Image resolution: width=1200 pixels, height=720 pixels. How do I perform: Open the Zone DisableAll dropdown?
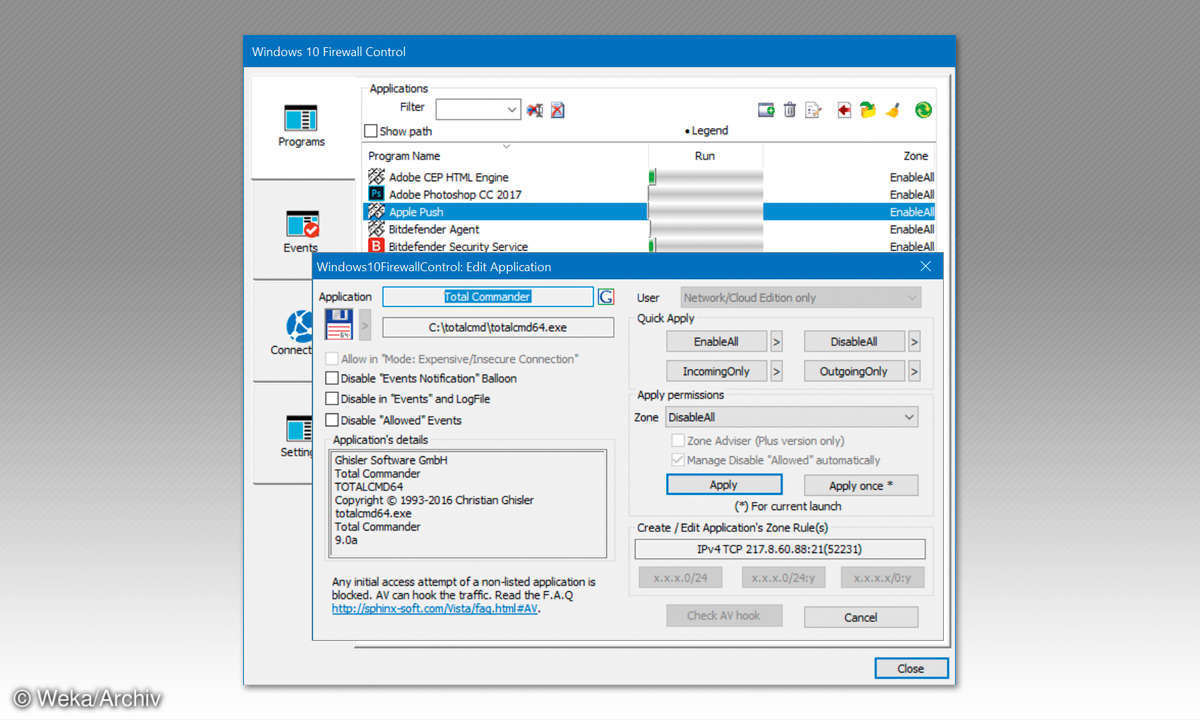(792, 417)
